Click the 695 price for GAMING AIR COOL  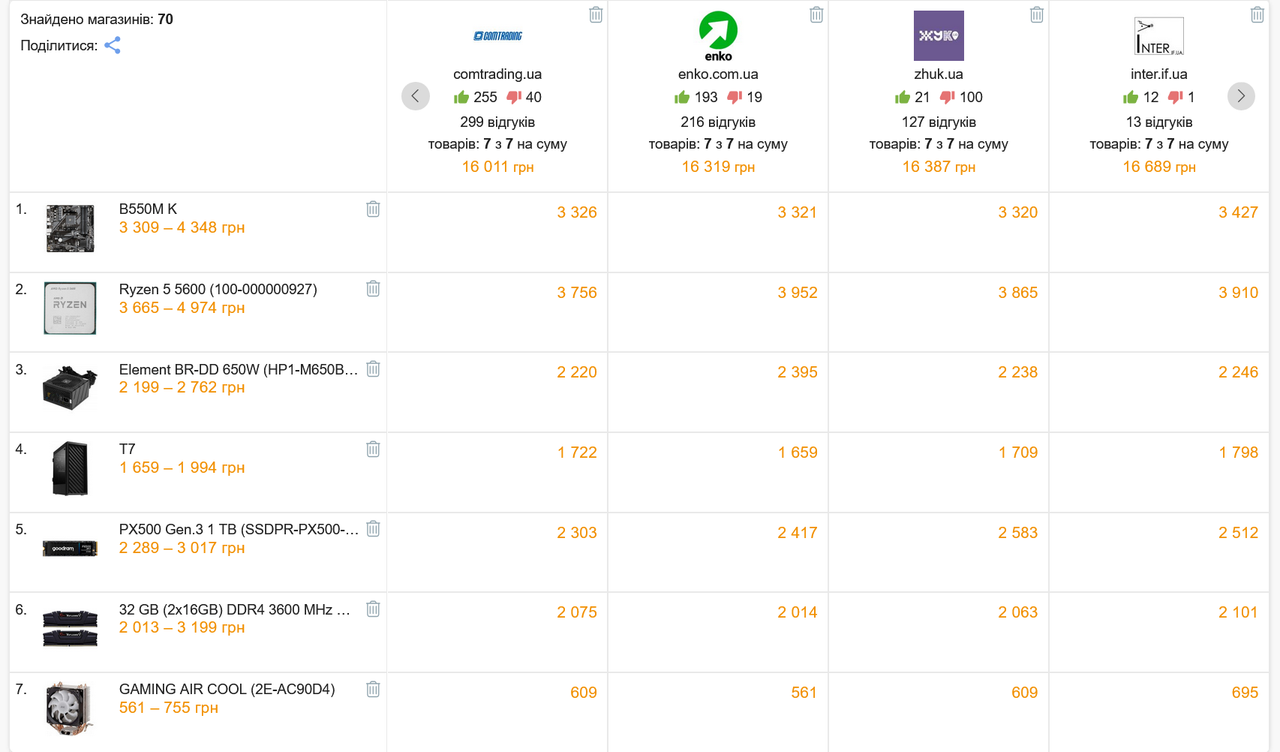point(1245,692)
